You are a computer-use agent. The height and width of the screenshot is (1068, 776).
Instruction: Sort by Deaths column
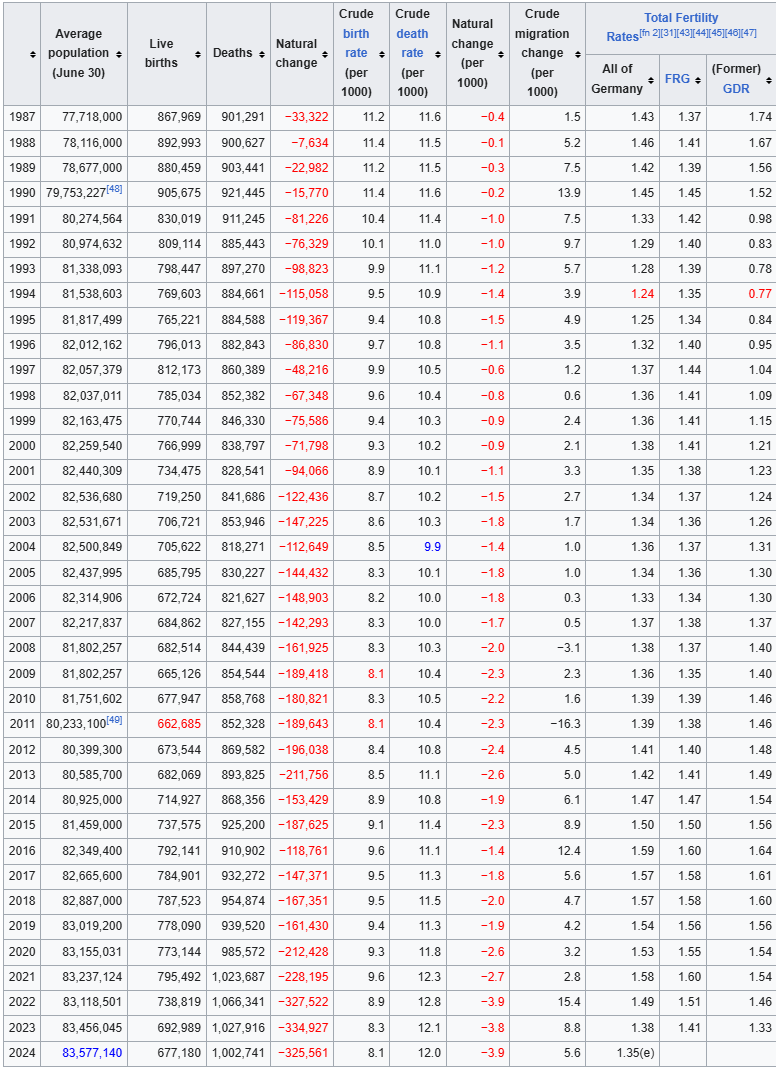click(x=262, y=54)
